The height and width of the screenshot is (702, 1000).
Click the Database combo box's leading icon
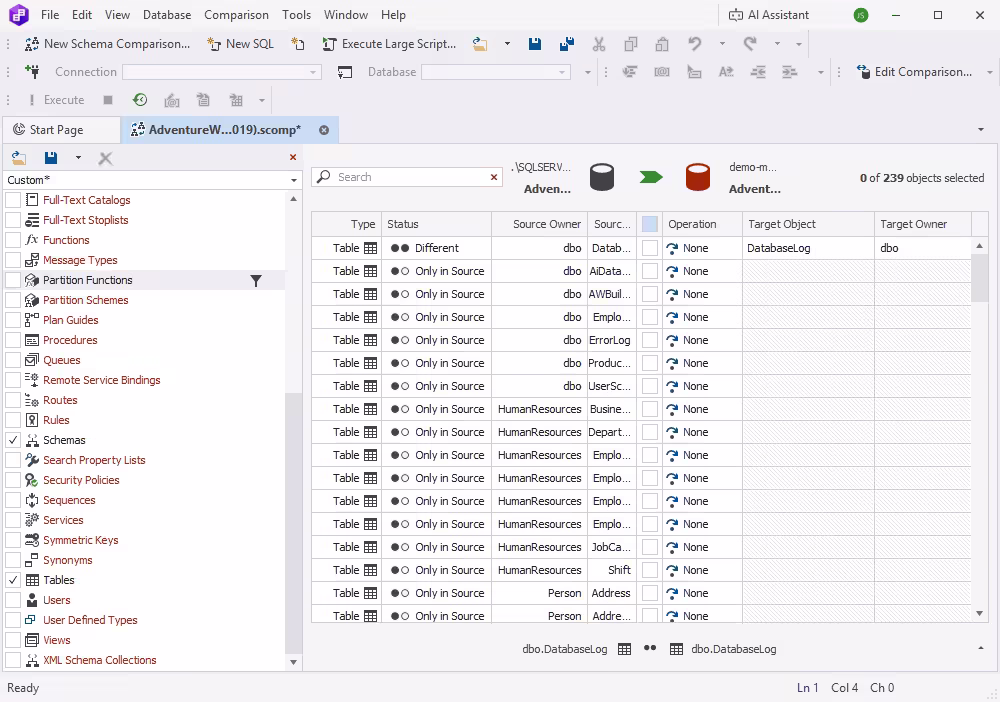(x=344, y=72)
